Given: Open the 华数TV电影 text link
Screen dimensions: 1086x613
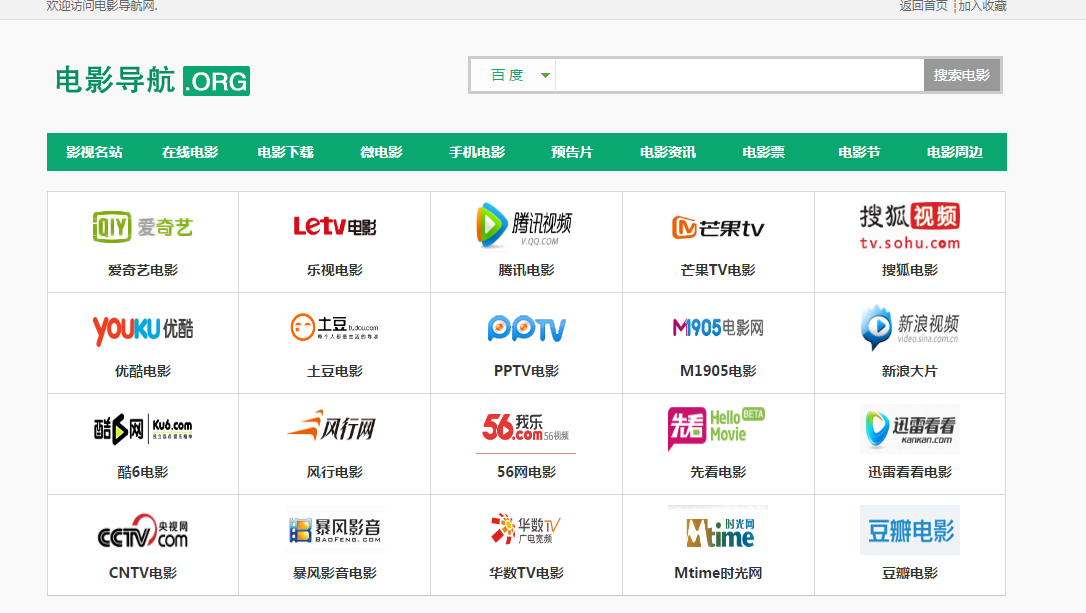Looking at the screenshot, I should (526, 574).
